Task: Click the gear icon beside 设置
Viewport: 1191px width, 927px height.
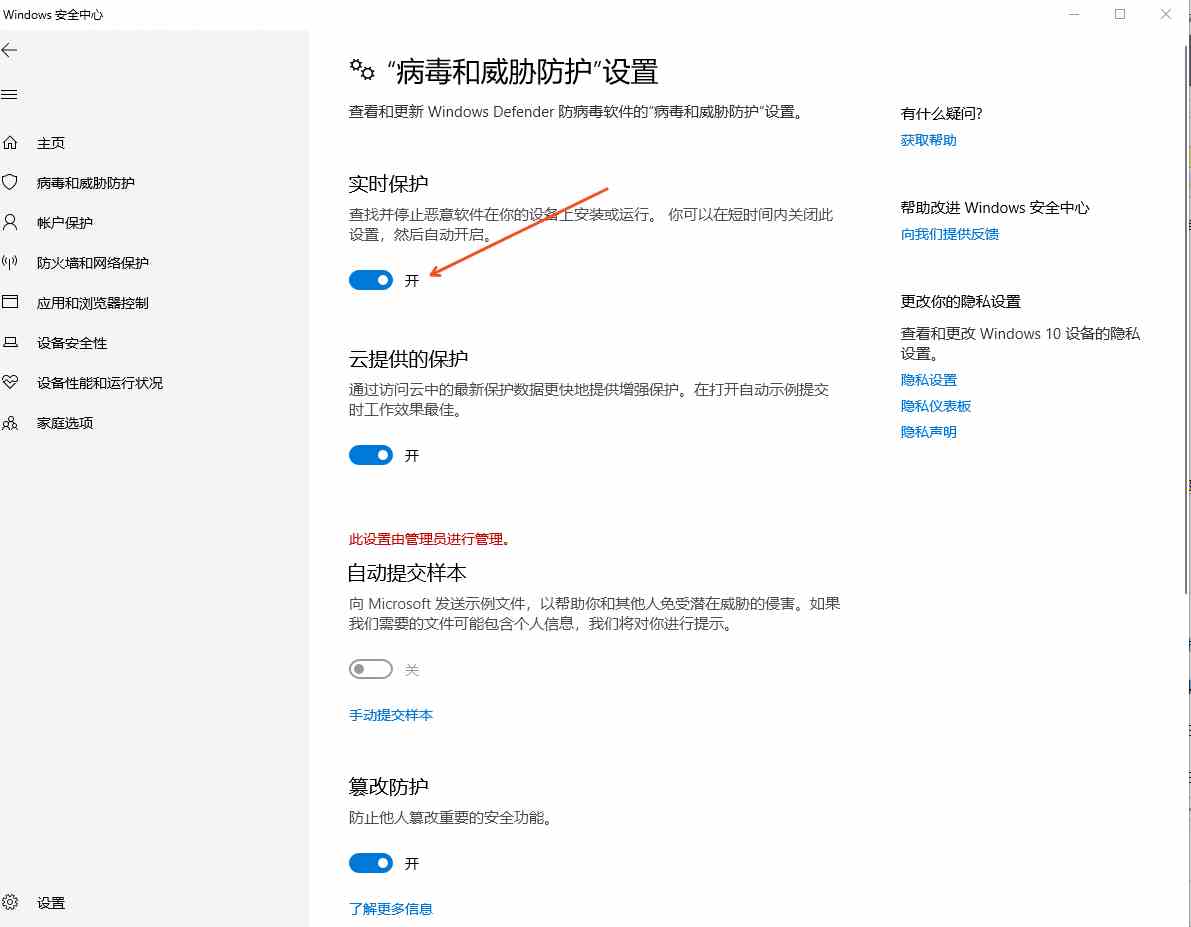Action: tap(10, 902)
